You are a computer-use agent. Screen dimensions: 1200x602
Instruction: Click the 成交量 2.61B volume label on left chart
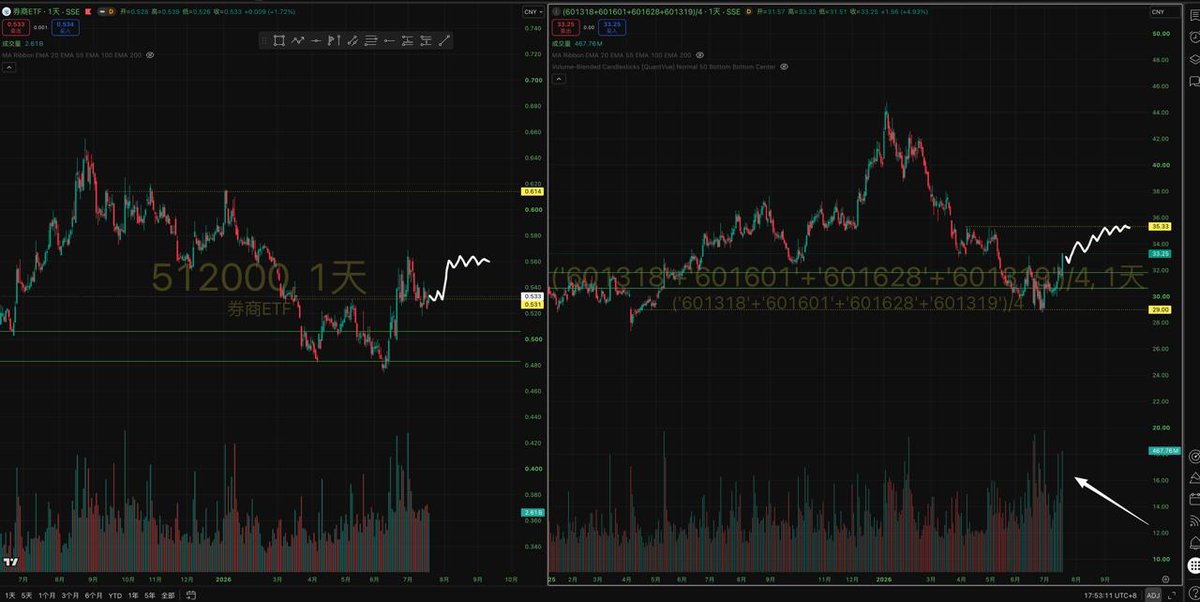pyautogui.click(x=22, y=44)
